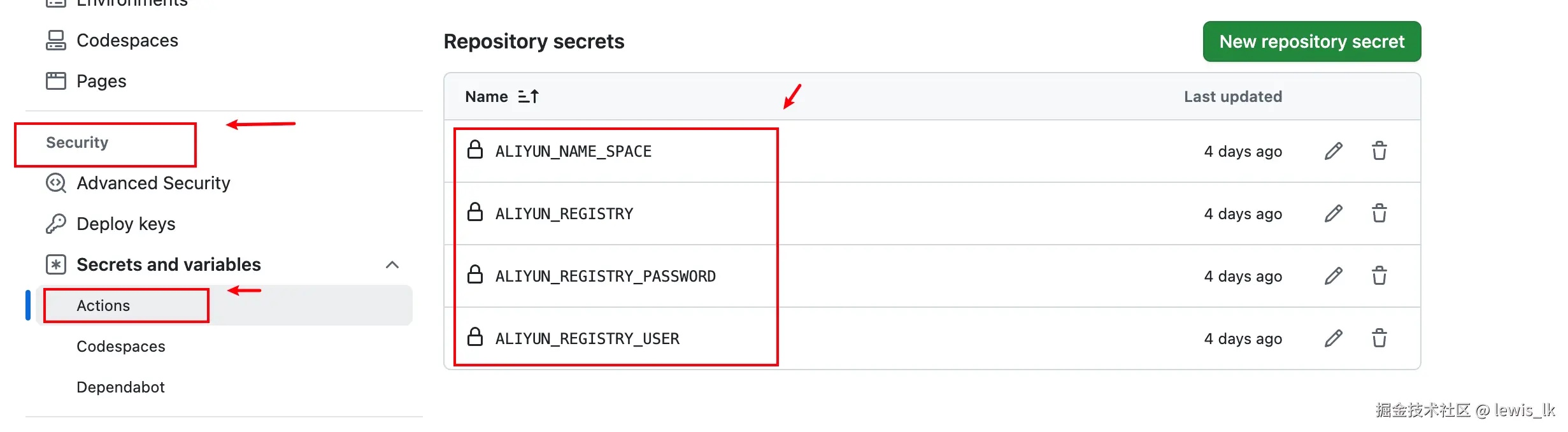Screen dimensions: 1568x432
Task: Delete the ALIYUN_REGISTRY_USER secret trash icon
Action: (1379, 338)
